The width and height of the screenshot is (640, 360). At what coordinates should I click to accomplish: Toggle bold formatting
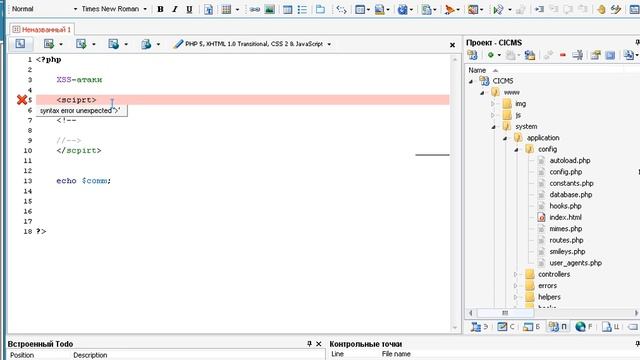click(x=160, y=9)
